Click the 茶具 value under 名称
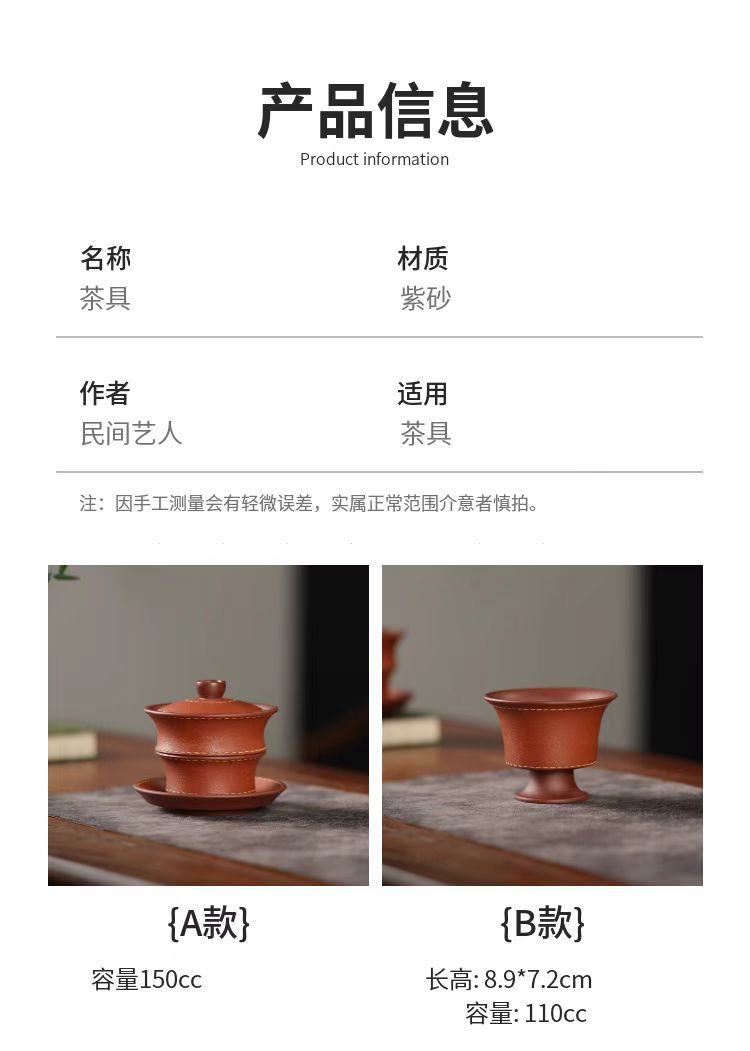Screen dimensions: 750x1051 pos(105,298)
